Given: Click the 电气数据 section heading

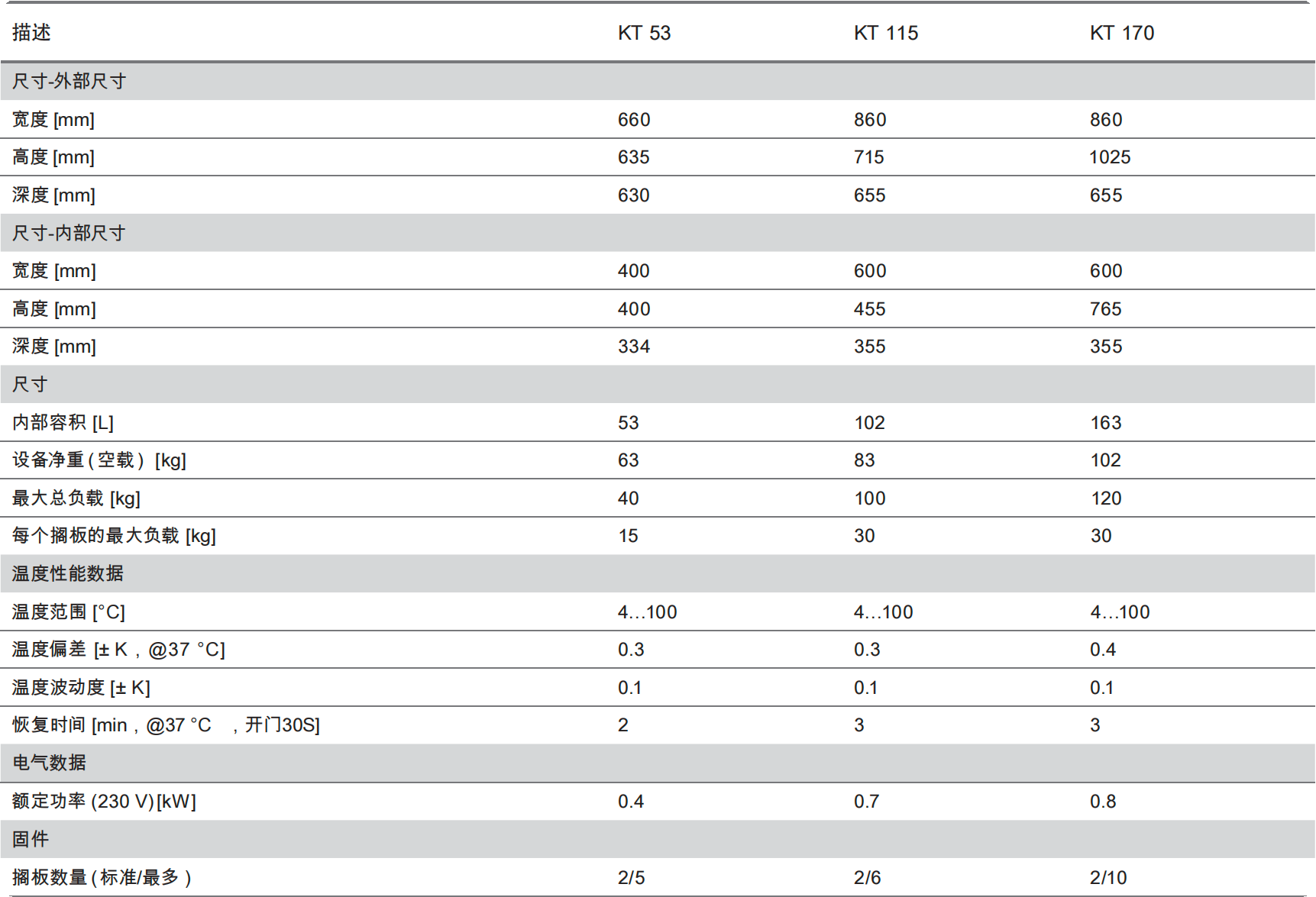Looking at the screenshot, I should [49, 763].
